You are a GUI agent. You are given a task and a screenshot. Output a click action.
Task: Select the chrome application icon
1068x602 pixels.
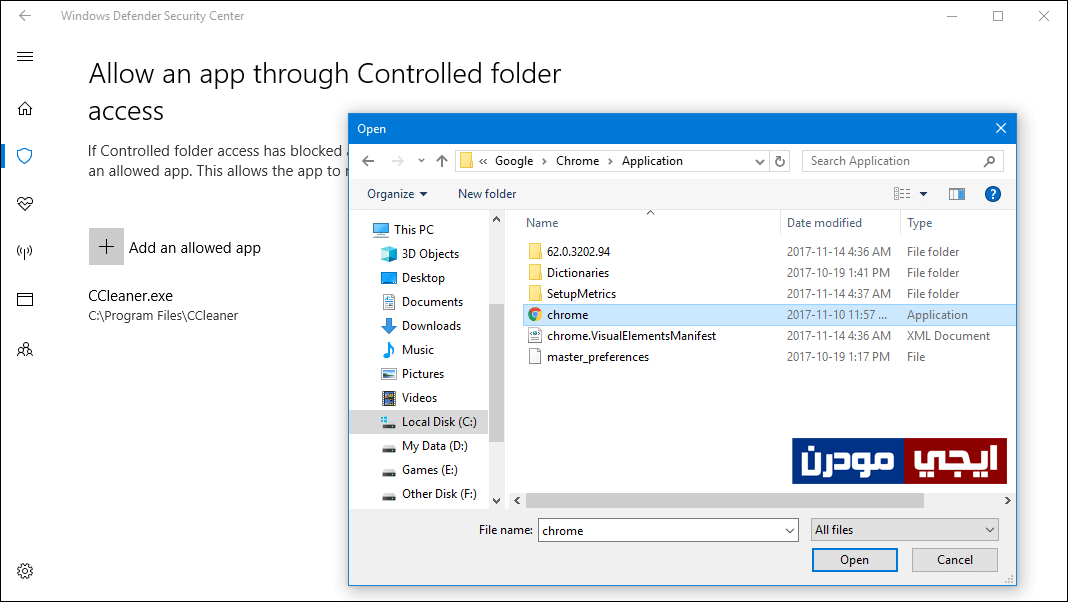535,315
